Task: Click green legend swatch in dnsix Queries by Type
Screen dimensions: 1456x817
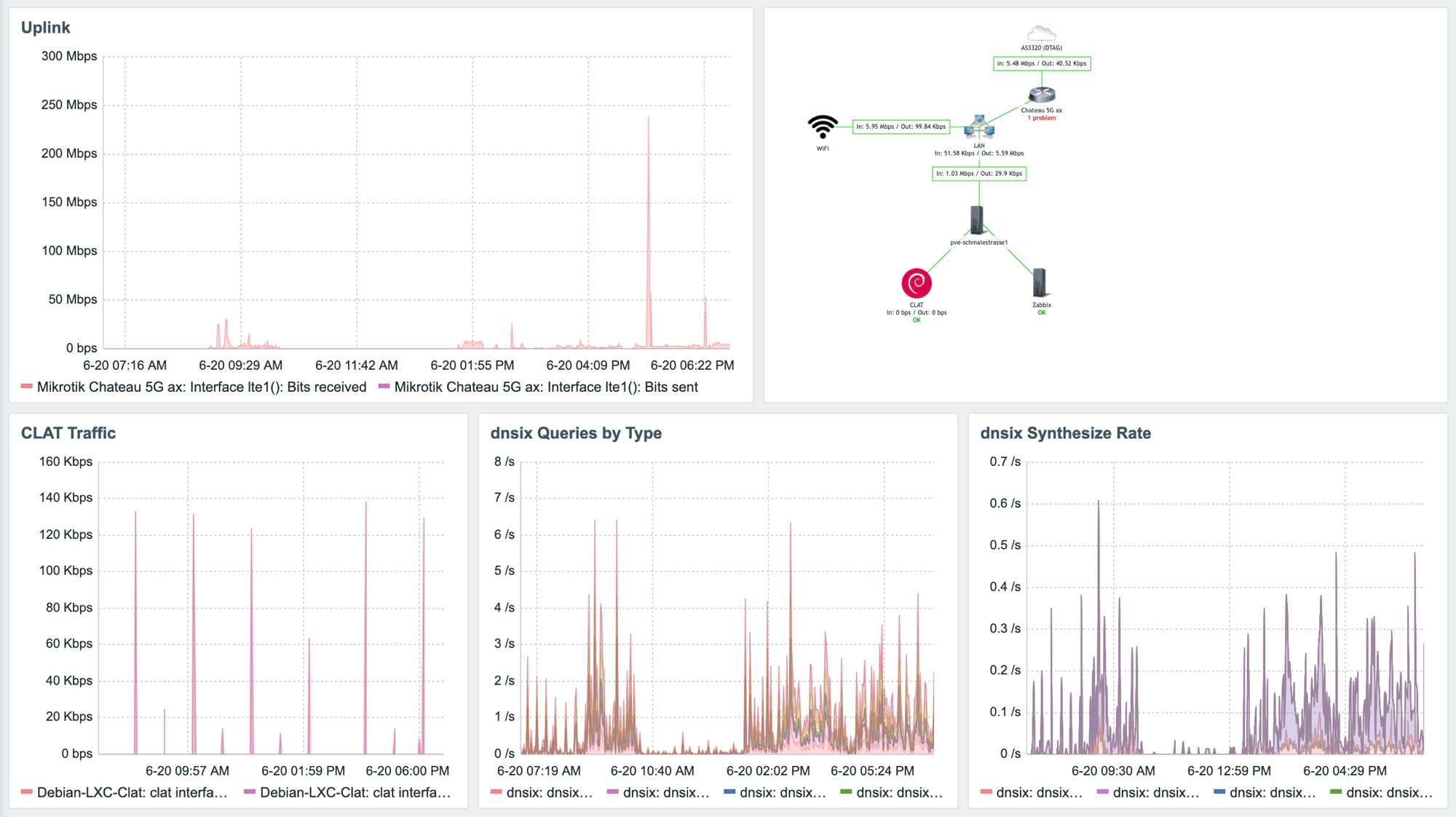Action: coord(846,792)
